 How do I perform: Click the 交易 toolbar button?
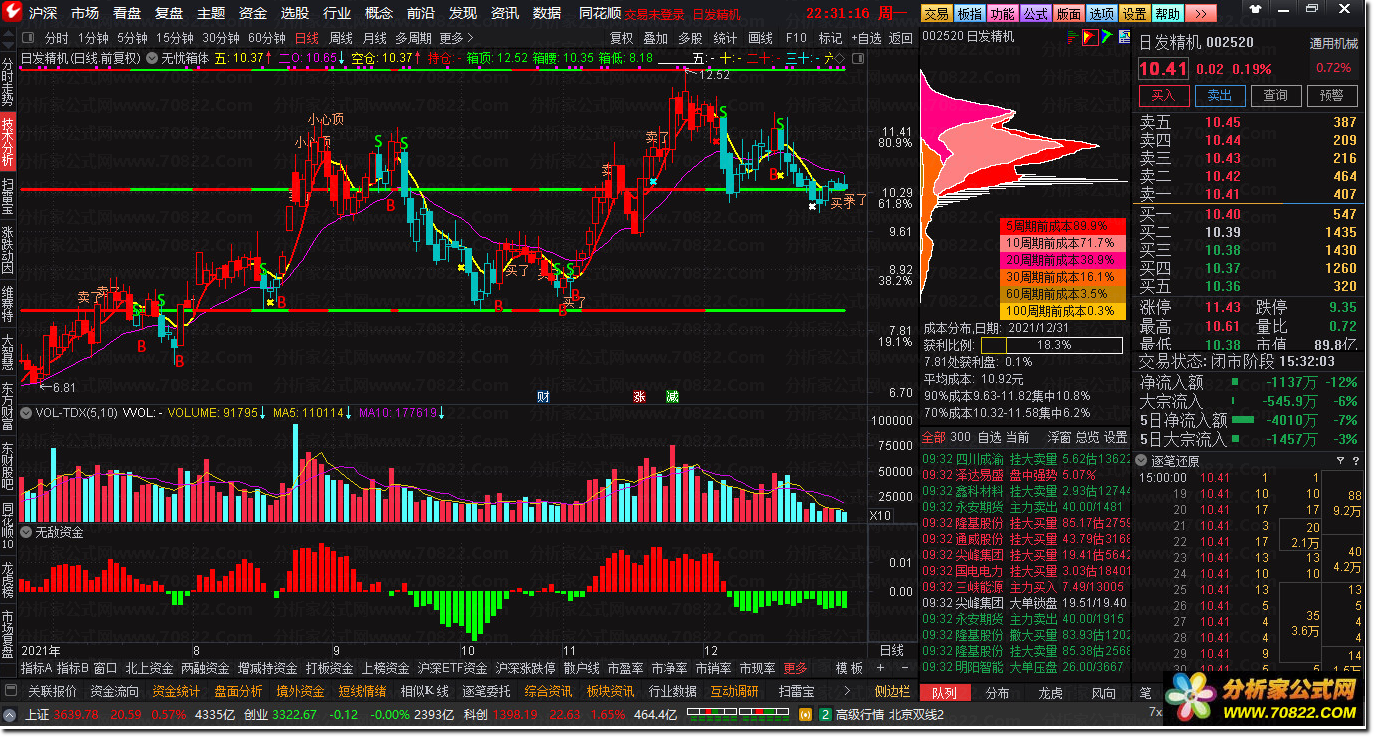pos(935,14)
